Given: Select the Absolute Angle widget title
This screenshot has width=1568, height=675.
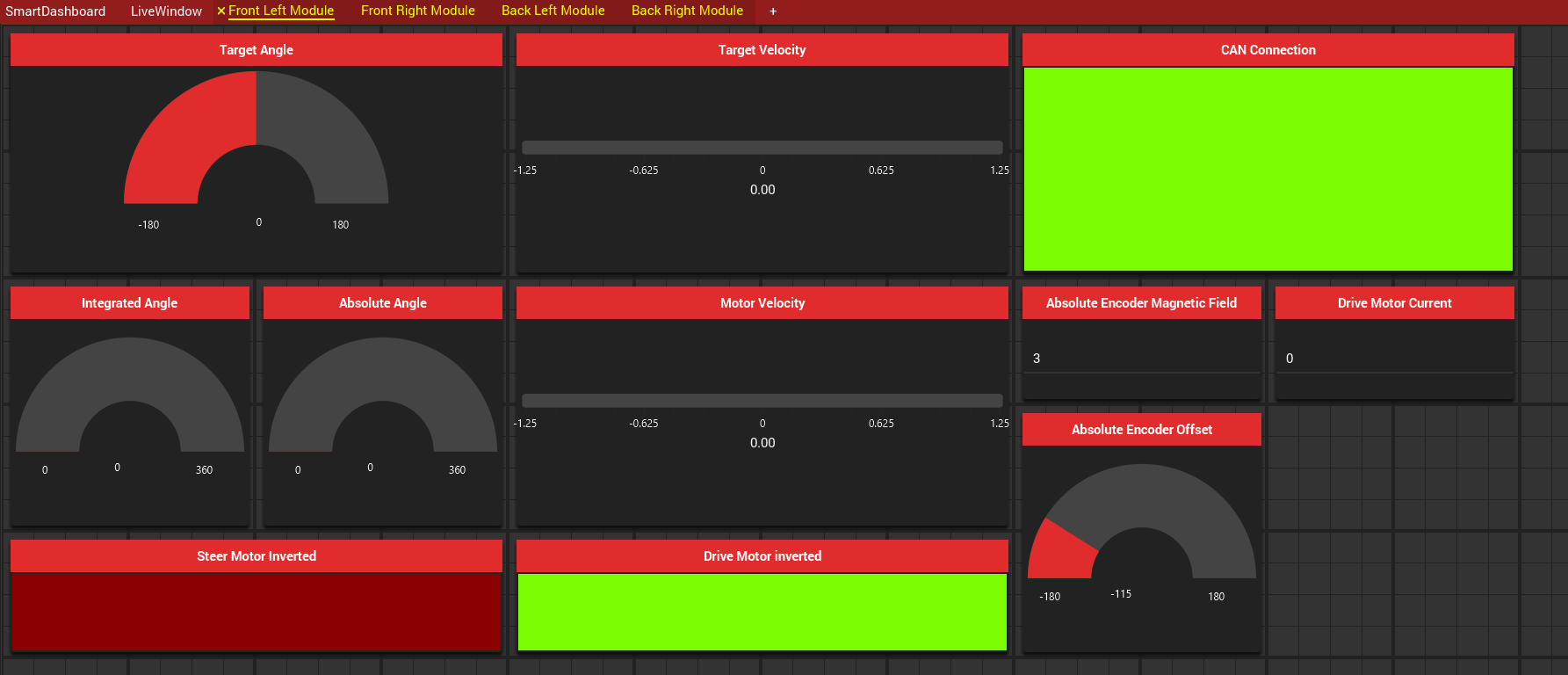Looking at the screenshot, I should point(383,303).
